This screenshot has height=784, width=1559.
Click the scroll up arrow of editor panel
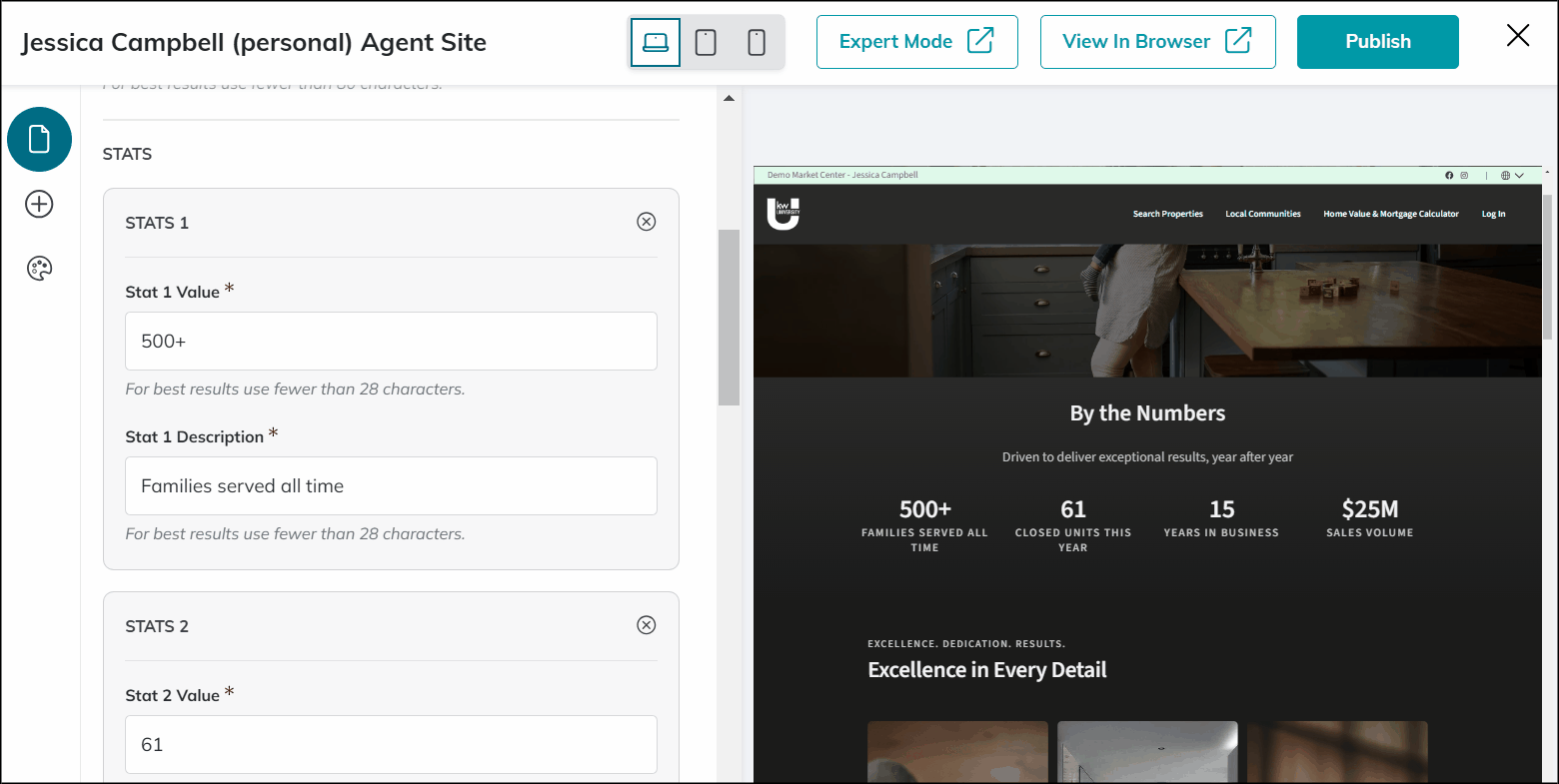[729, 98]
